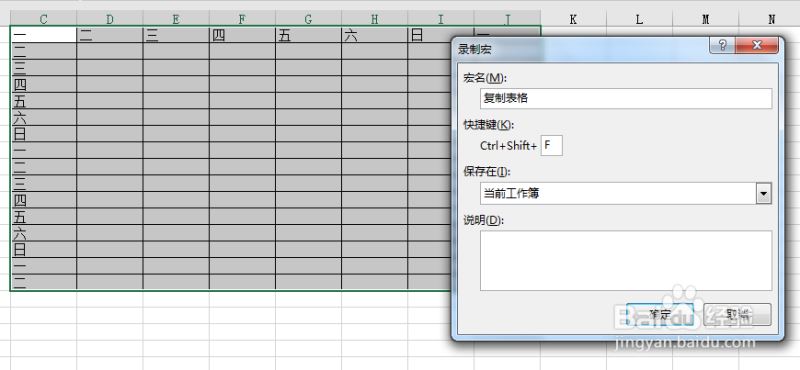
Task: Select column header H
Action: pos(374,19)
